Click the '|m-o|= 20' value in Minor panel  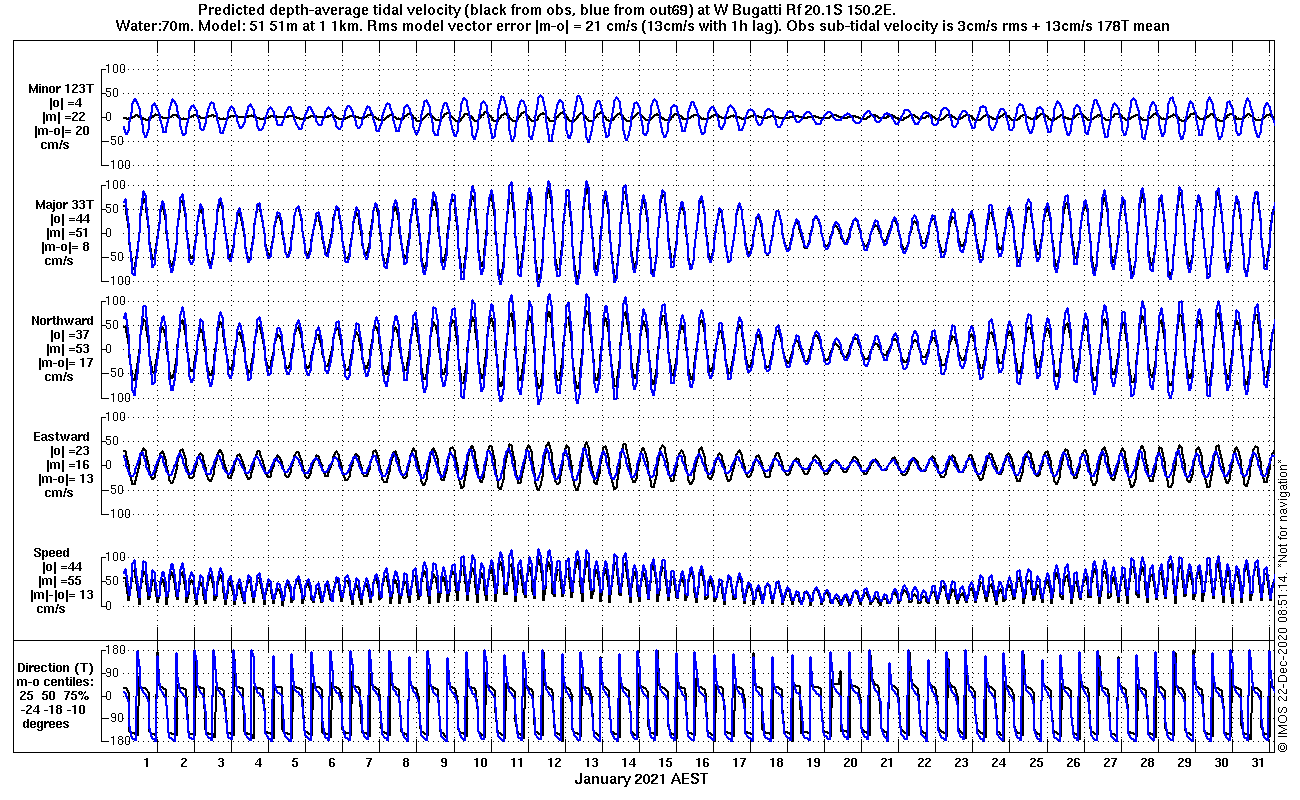pos(62,131)
